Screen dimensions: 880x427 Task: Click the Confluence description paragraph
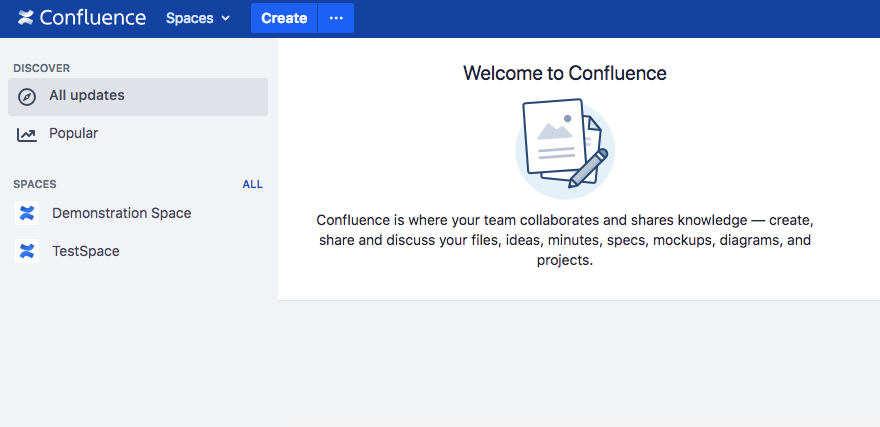coord(565,240)
